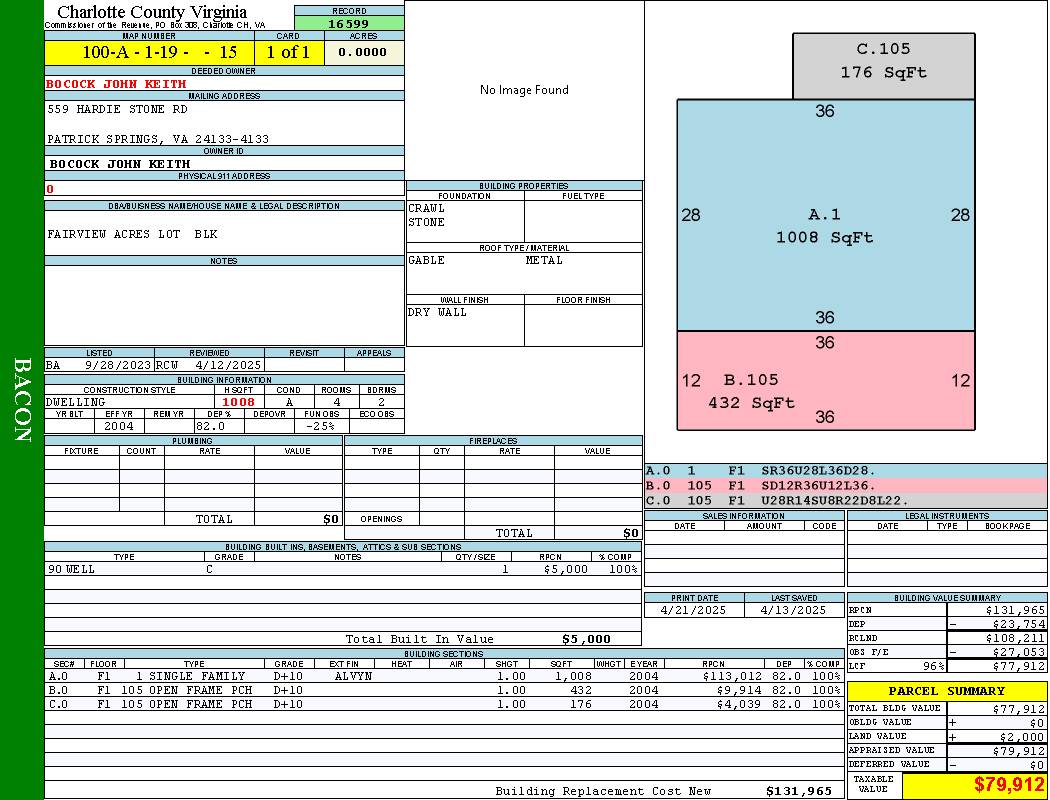The image size is (1050, 800).
Task: Click the acres value 0.0000
Action: (362, 52)
